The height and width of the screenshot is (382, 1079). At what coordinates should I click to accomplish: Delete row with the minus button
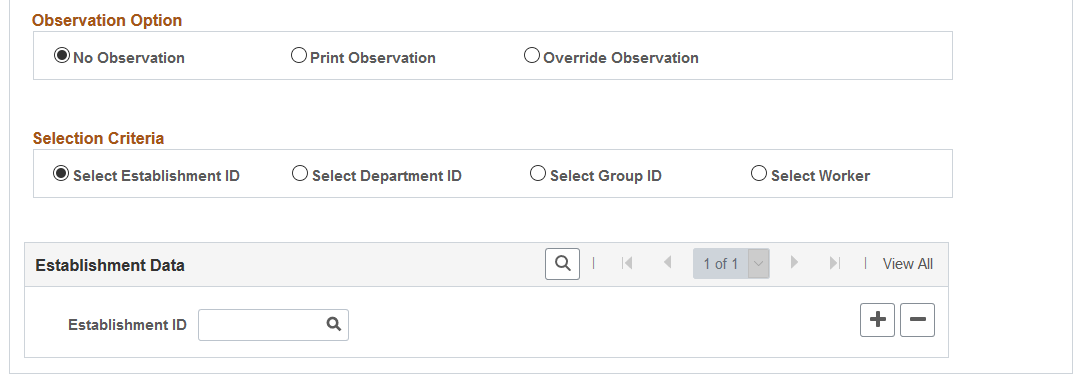(x=917, y=320)
